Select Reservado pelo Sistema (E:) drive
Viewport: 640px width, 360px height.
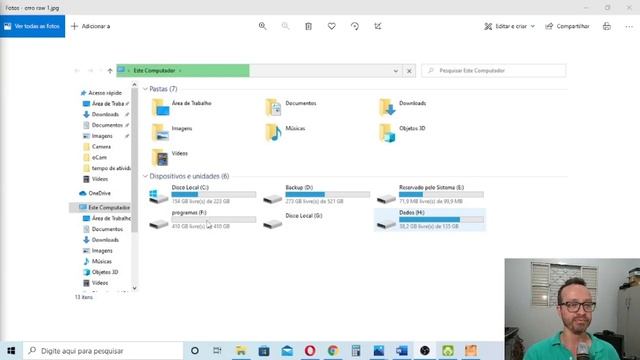pos(430,194)
